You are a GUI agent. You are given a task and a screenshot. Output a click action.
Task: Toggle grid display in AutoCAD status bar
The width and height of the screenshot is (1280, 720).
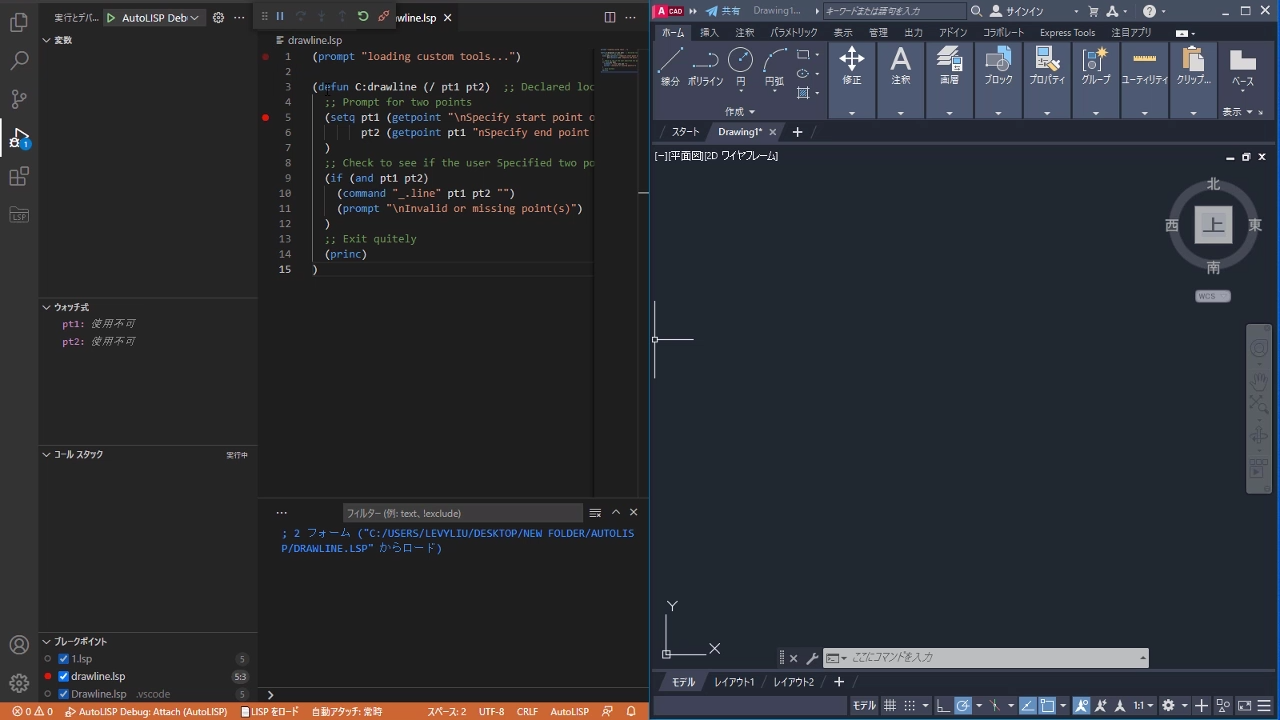tap(890, 705)
